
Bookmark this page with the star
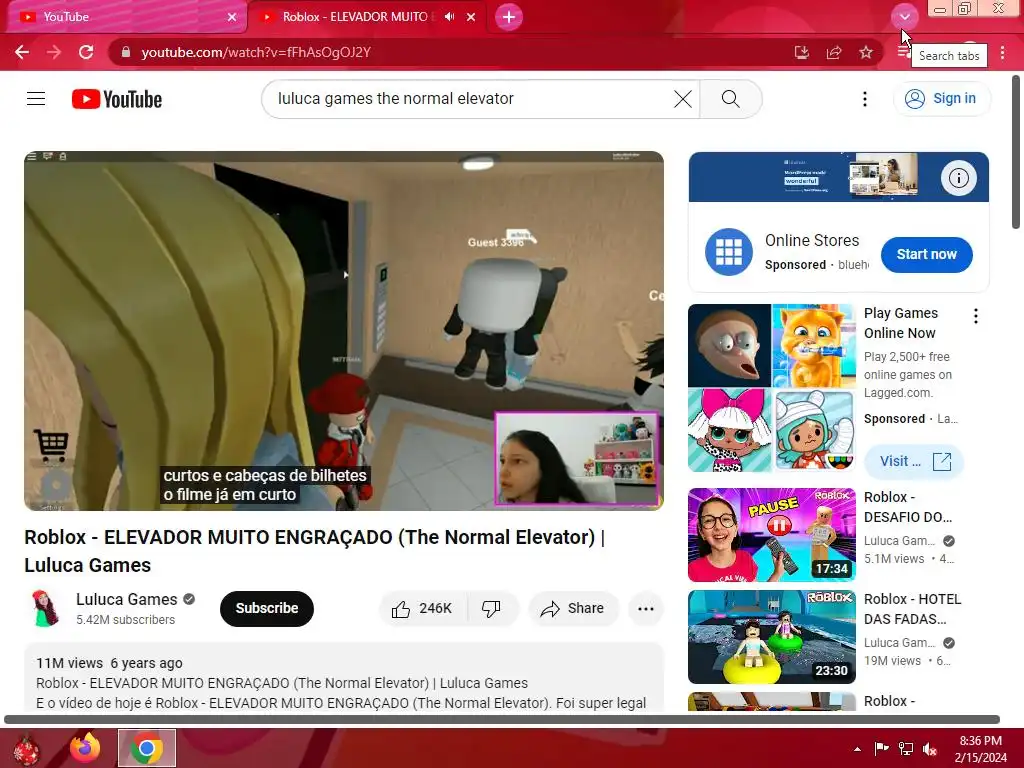[x=866, y=52]
